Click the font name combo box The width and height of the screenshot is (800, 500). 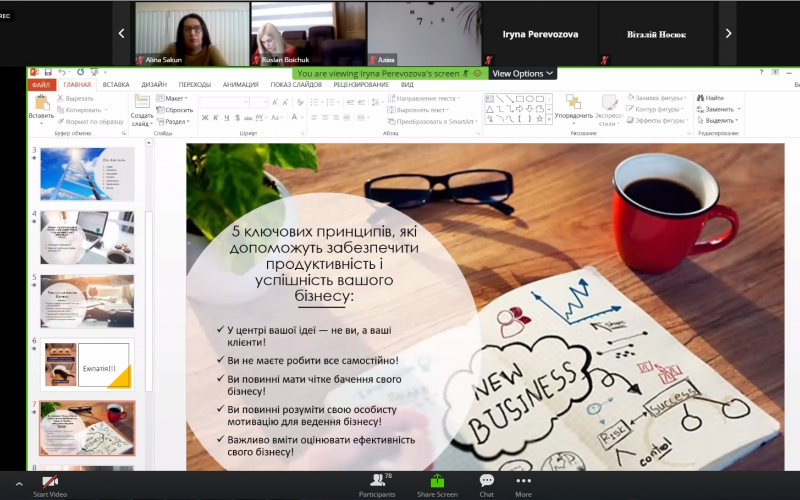pos(224,103)
